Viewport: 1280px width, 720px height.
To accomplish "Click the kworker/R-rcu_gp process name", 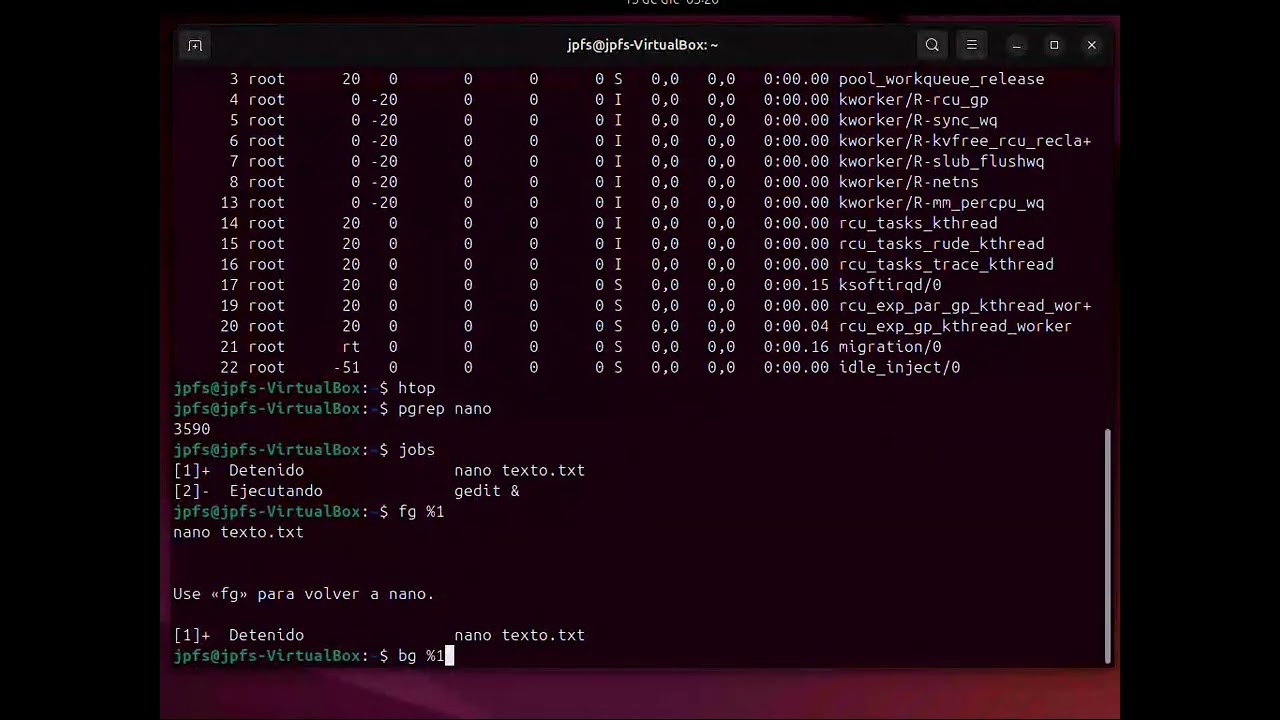I will point(913,100).
